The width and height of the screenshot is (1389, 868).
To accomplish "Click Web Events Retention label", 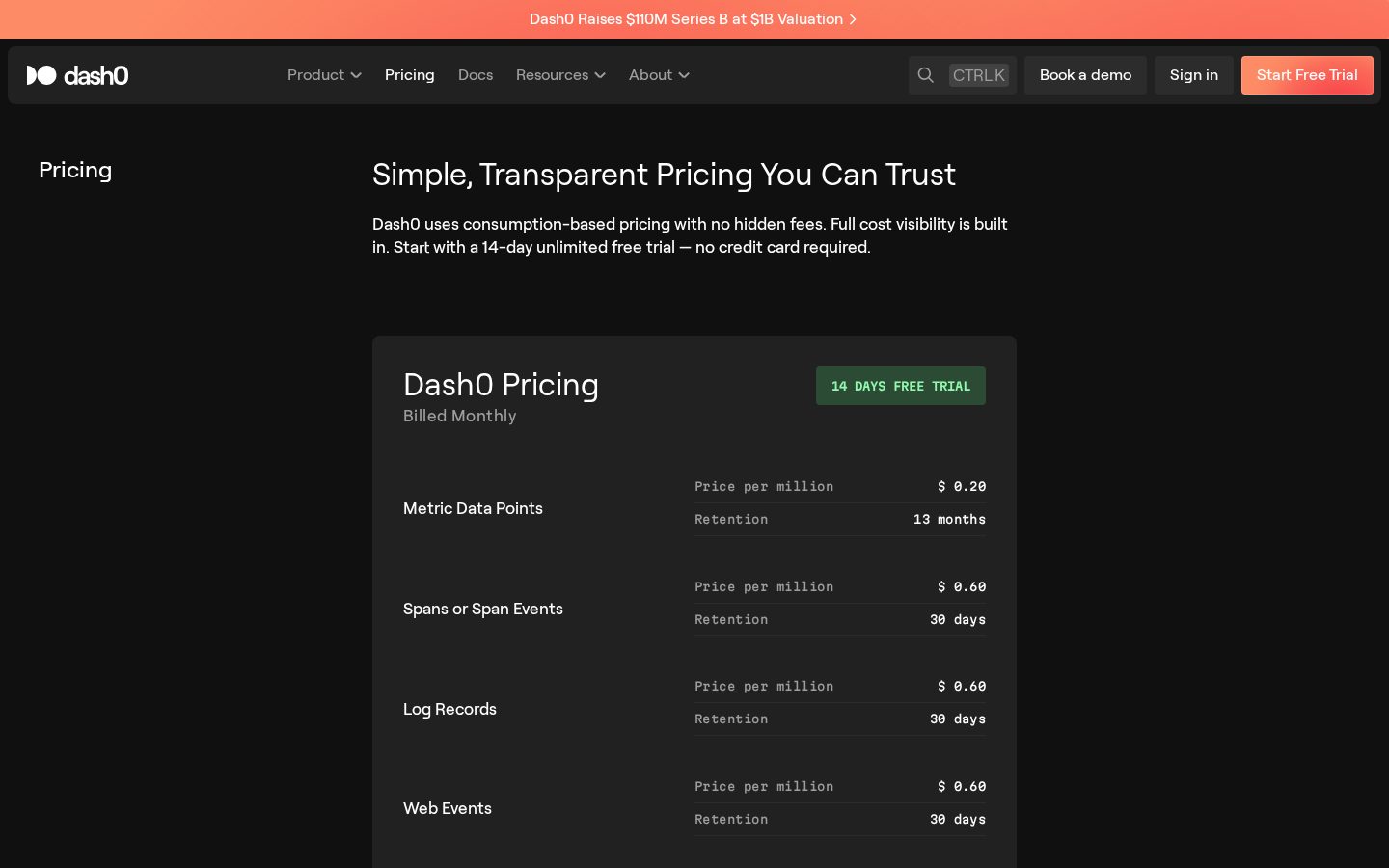I will (731, 820).
